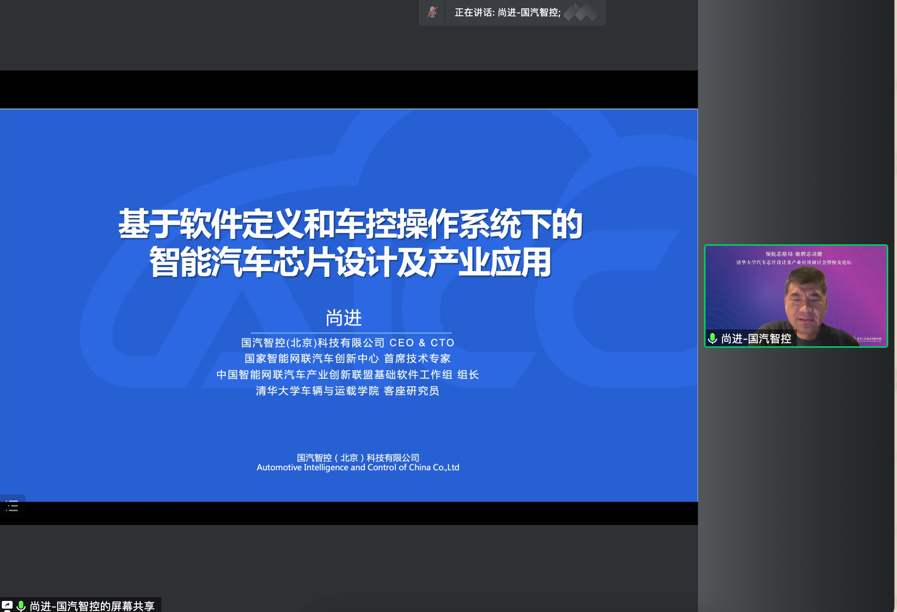
Task: Open the slide outline list icon
Action: (12, 506)
